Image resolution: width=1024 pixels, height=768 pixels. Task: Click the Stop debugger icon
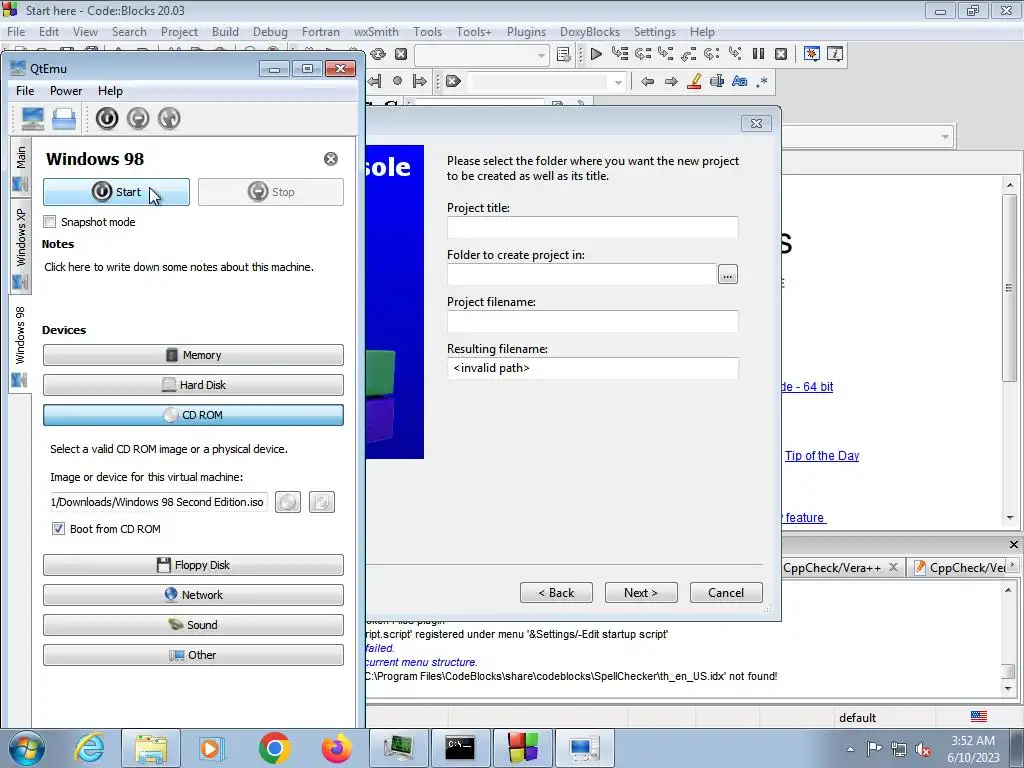point(781,54)
